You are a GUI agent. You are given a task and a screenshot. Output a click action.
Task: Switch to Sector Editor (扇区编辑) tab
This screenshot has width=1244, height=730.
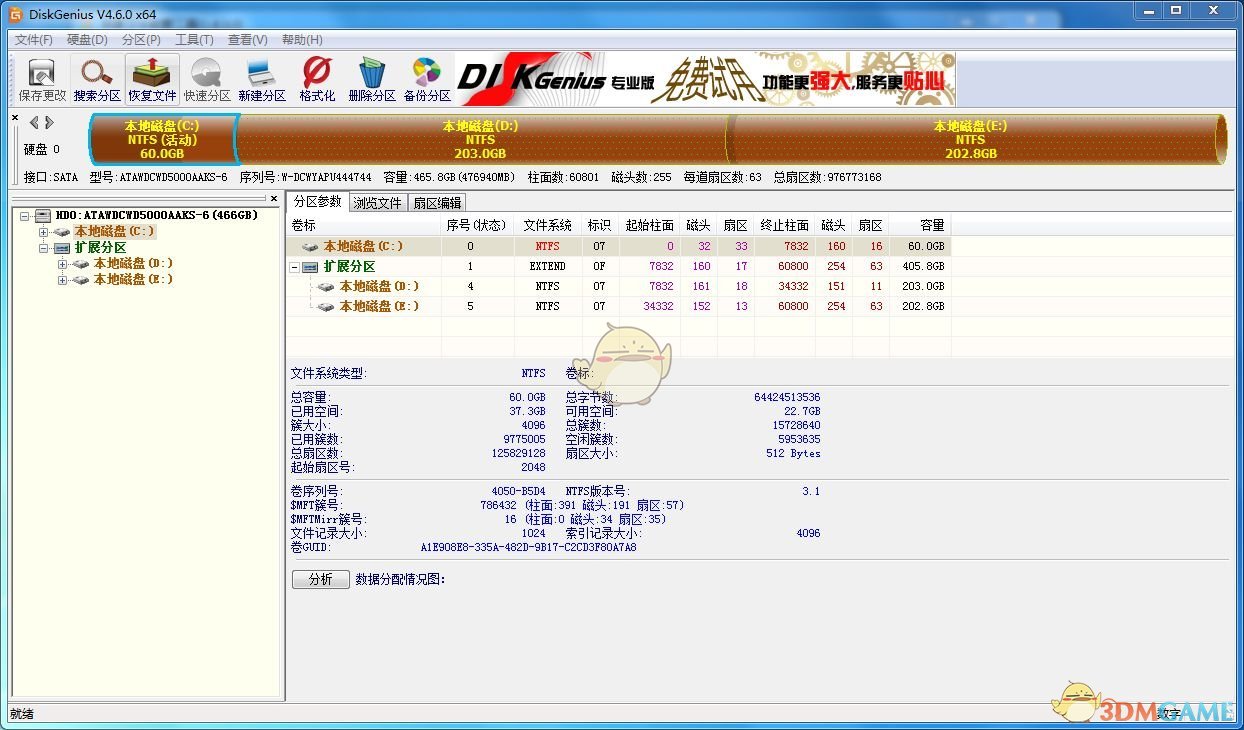point(437,203)
